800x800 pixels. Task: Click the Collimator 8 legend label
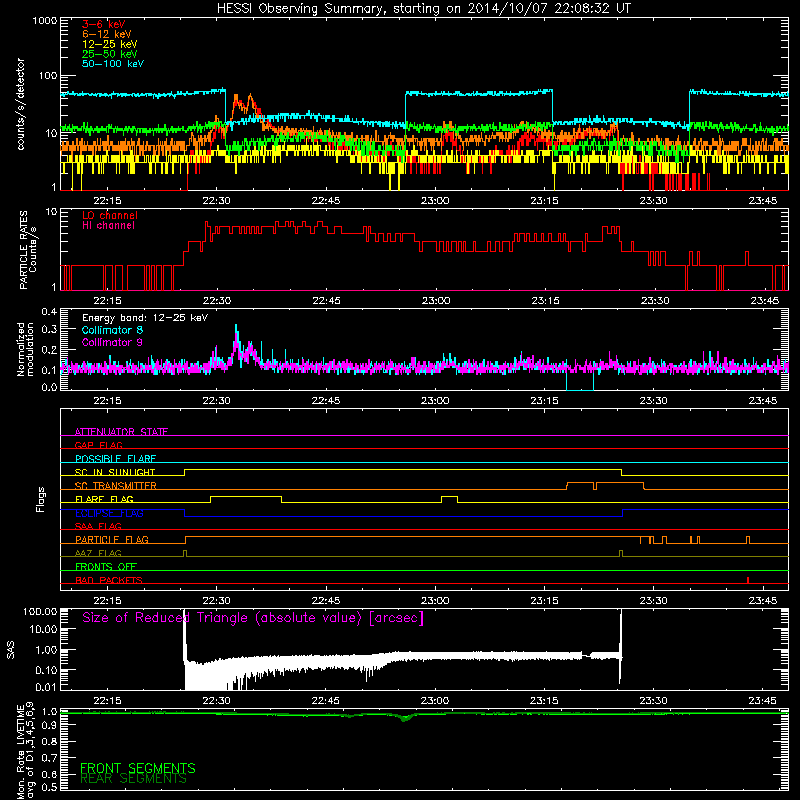[x=112, y=330]
